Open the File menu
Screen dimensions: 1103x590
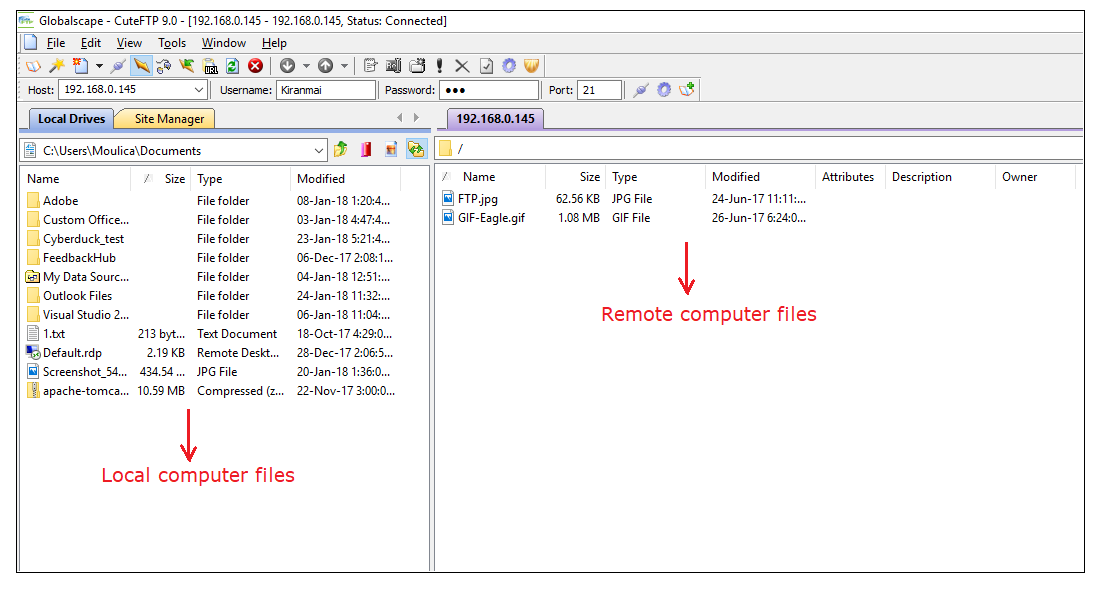pyautogui.click(x=56, y=43)
